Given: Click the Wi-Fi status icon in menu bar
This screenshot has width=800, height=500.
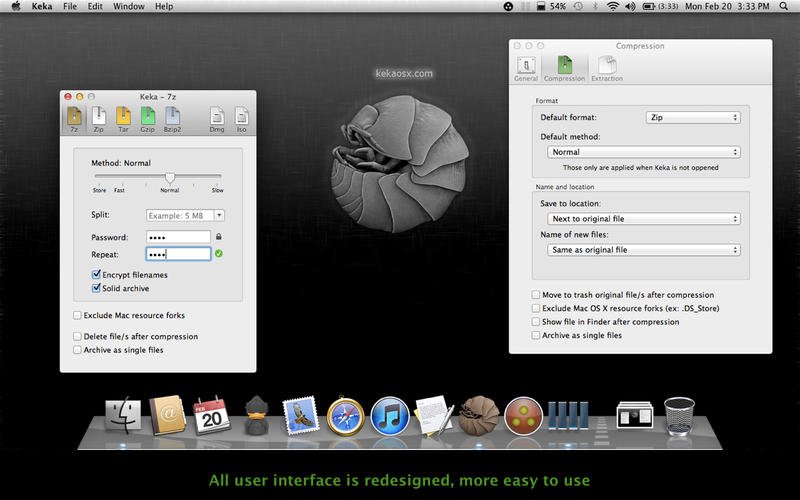Looking at the screenshot, I should pyautogui.click(x=613, y=6).
